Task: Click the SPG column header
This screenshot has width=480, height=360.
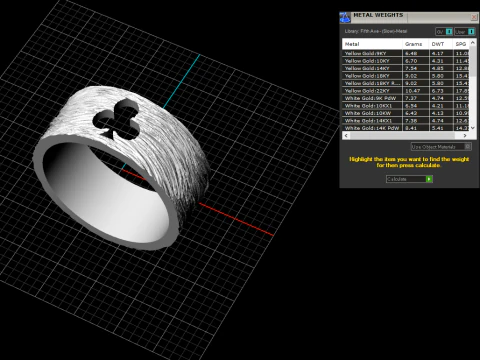Action: tap(461, 44)
